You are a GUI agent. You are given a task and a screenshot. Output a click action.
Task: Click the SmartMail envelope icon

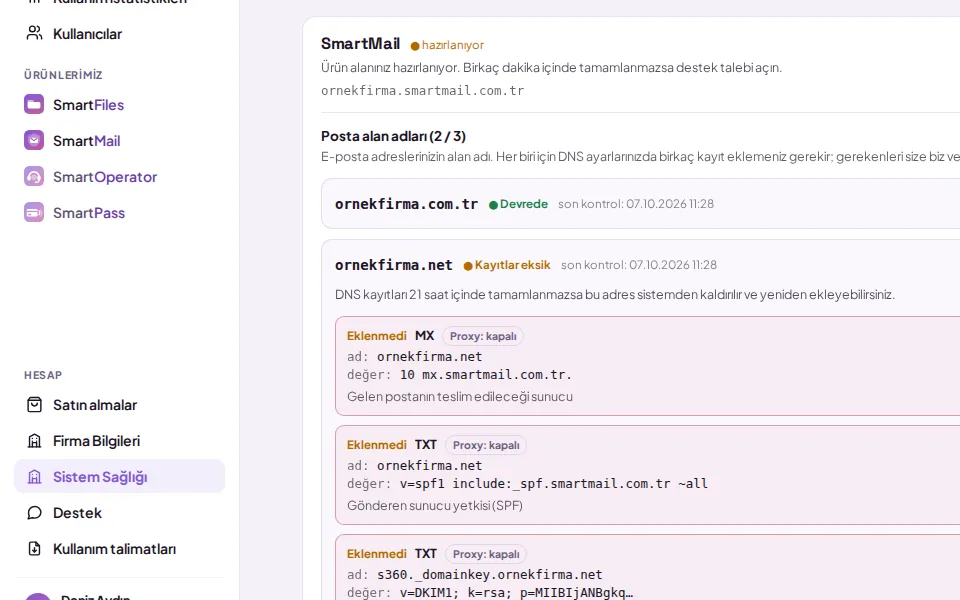34,140
